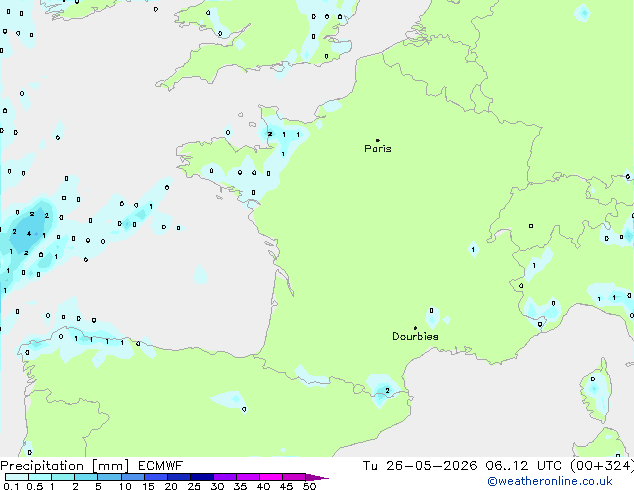This screenshot has height=490, width=634.
Task: Click the forecast date "Tu 26-05-2026"
Action: (x=420, y=466)
